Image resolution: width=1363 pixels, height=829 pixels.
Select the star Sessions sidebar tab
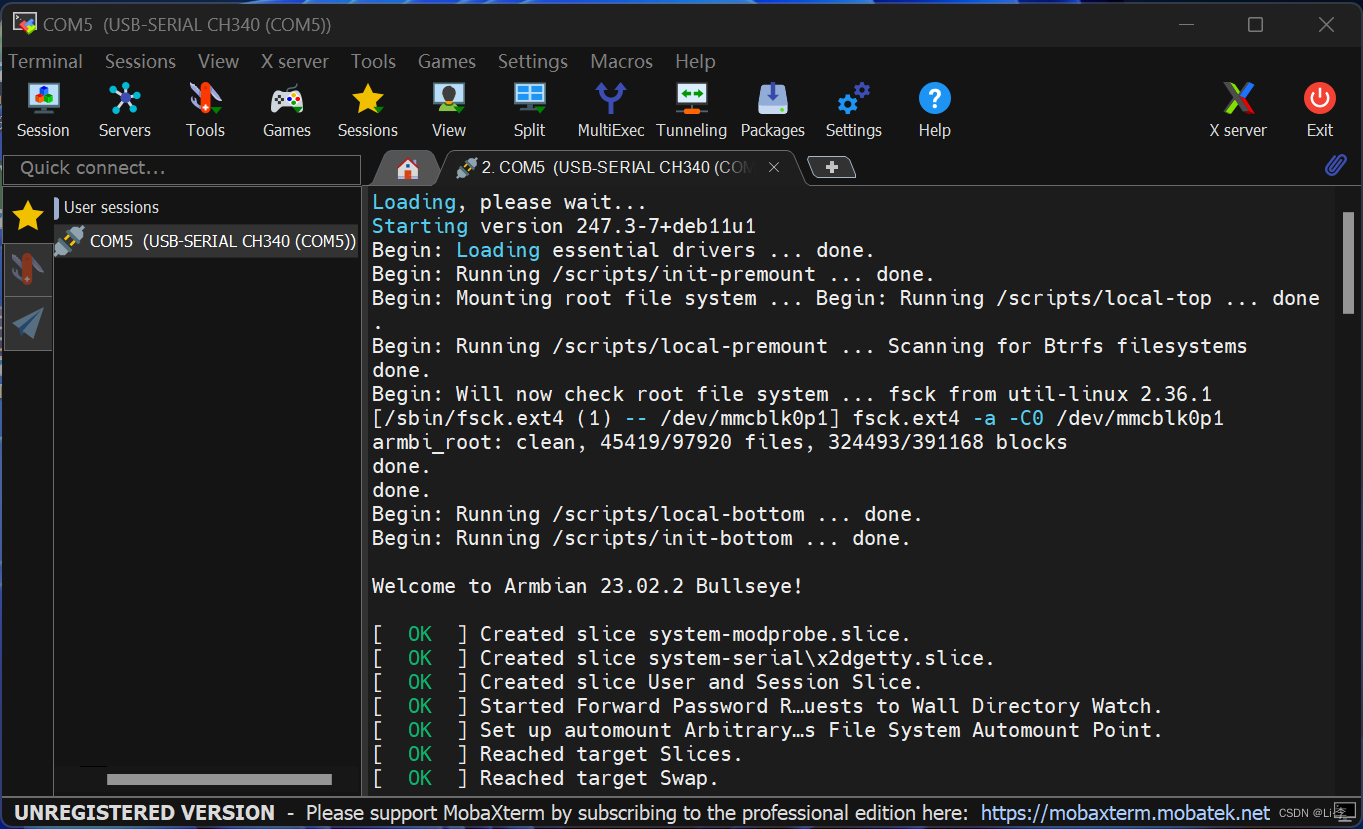(x=28, y=215)
